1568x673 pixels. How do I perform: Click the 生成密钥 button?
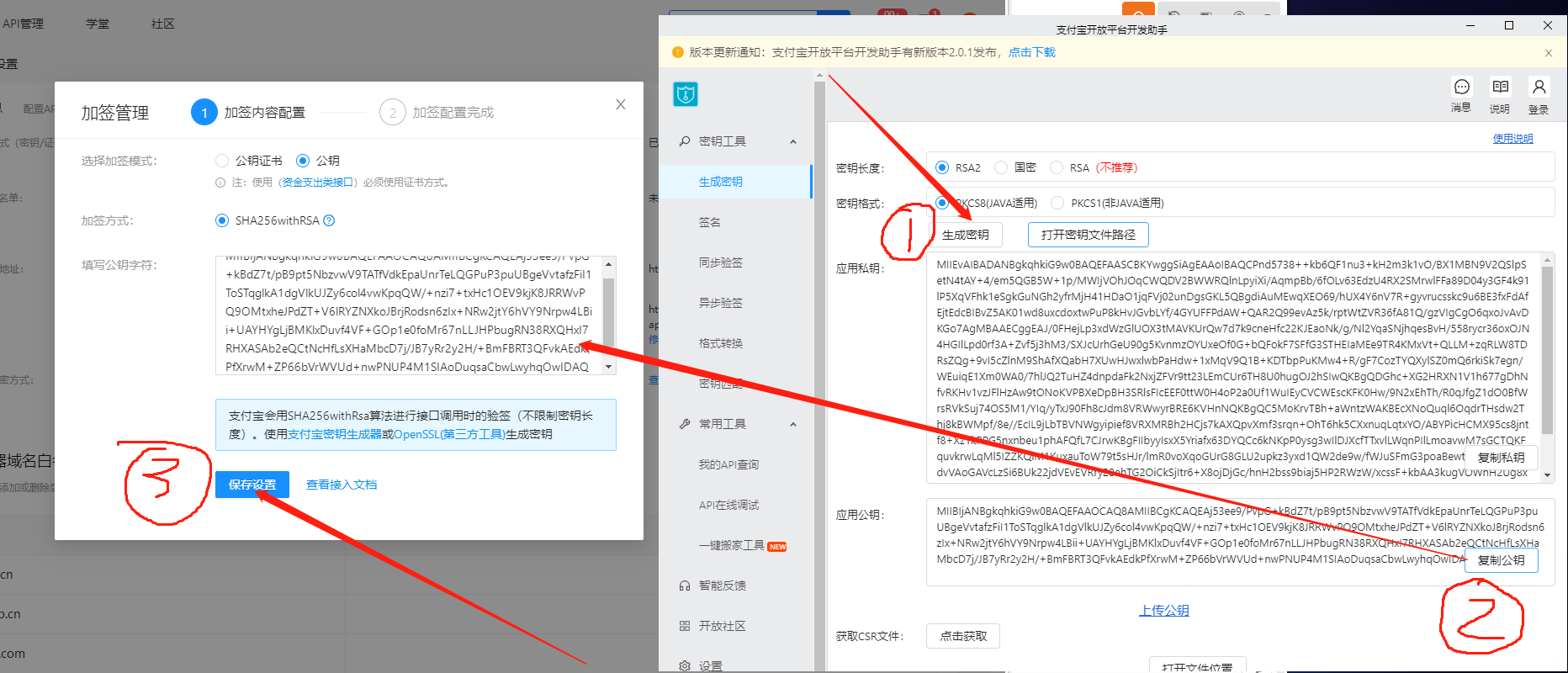pyautogui.click(x=965, y=235)
